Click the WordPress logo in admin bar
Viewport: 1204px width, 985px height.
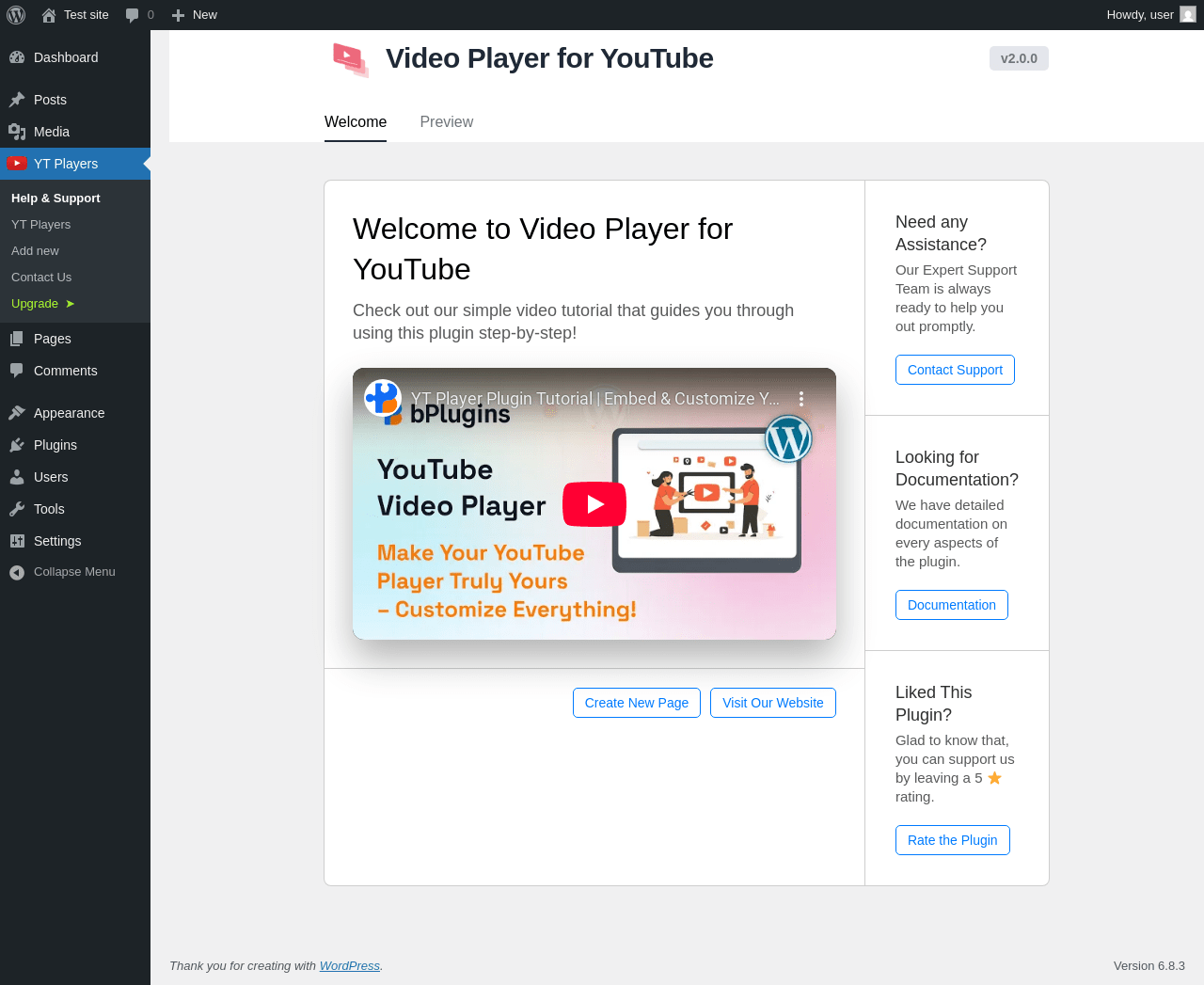tap(16, 15)
